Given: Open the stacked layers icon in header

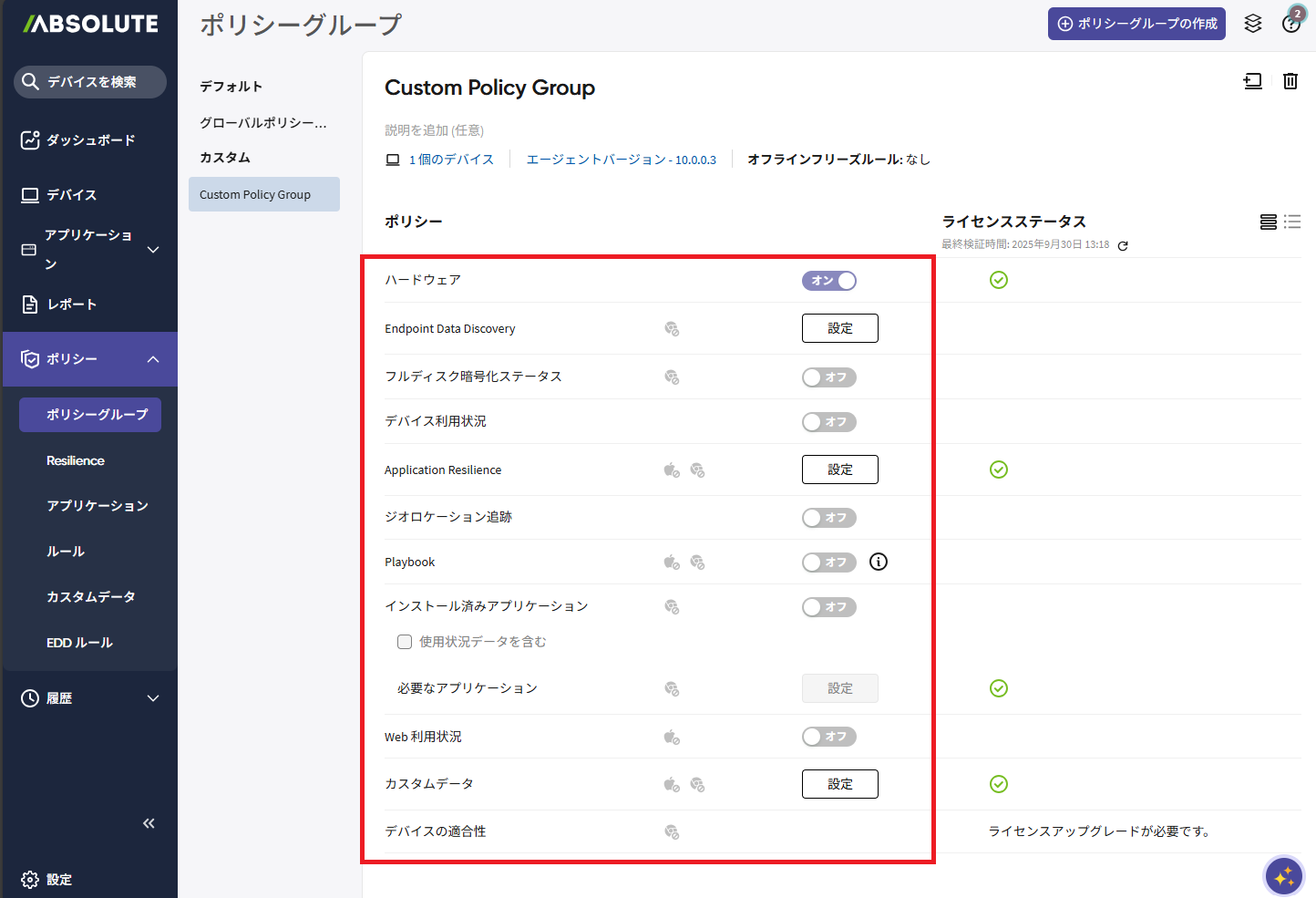Looking at the screenshot, I should click(x=1253, y=24).
